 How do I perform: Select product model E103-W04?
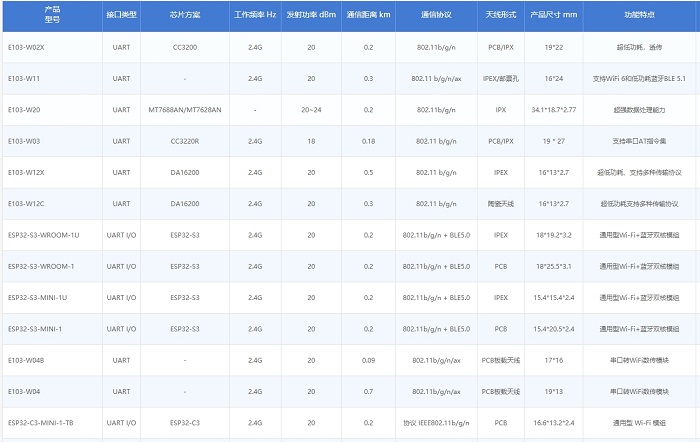(x=24, y=391)
